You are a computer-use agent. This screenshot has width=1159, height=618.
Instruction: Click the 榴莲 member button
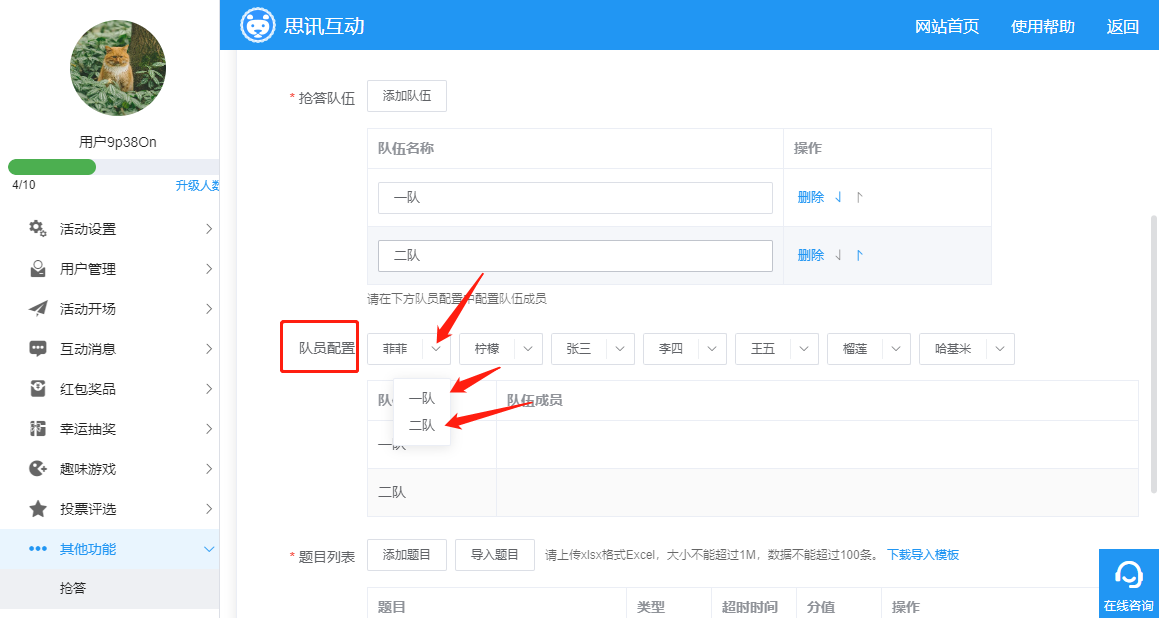tap(854, 349)
